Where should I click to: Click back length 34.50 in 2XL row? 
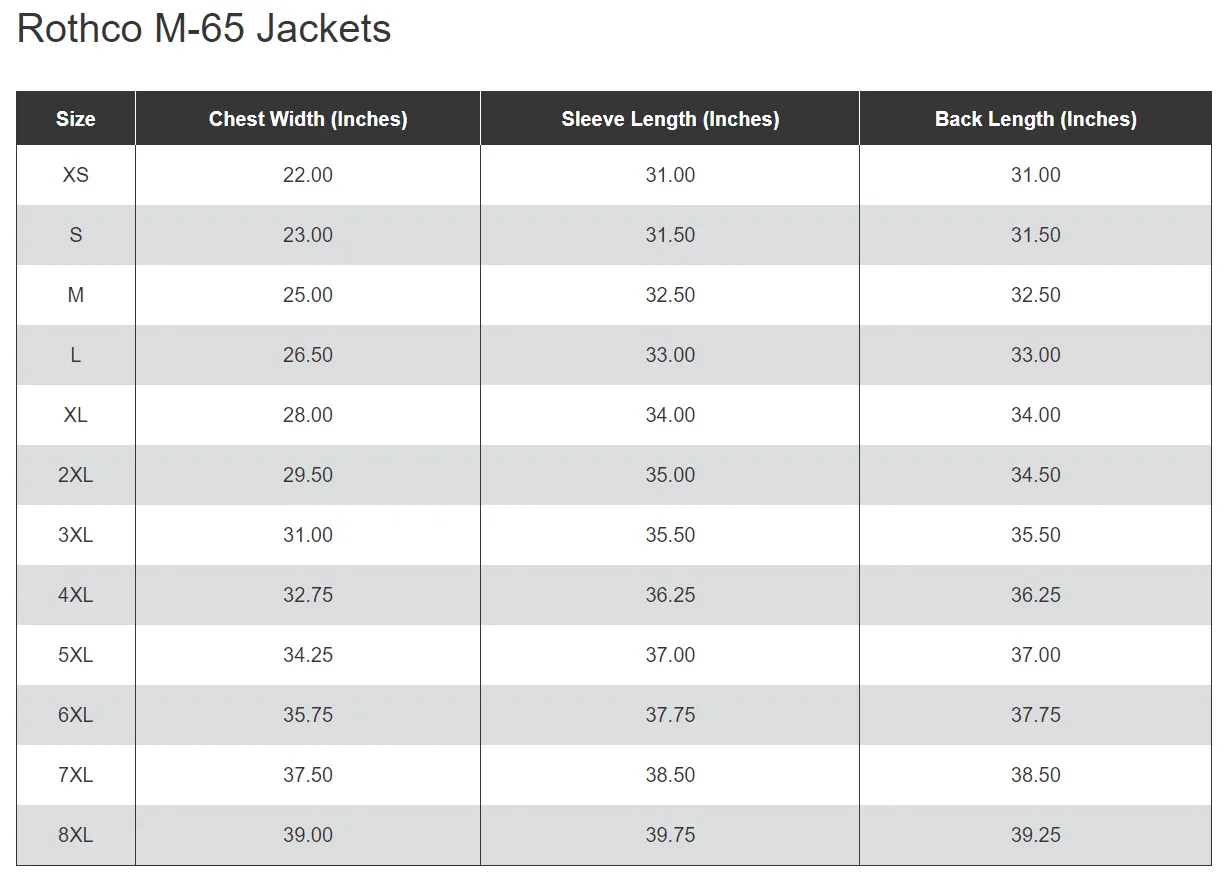tap(1036, 475)
